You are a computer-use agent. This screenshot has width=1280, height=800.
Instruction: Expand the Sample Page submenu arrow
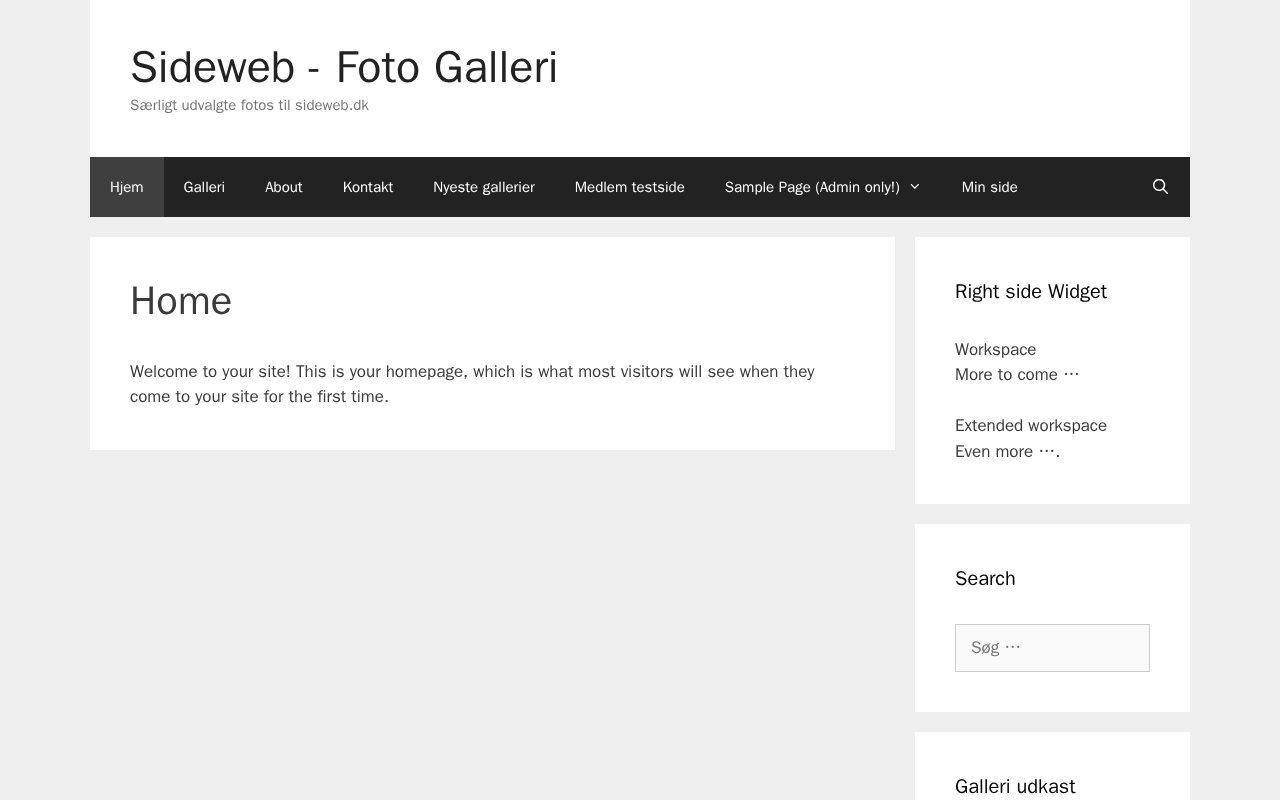tap(915, 187)
